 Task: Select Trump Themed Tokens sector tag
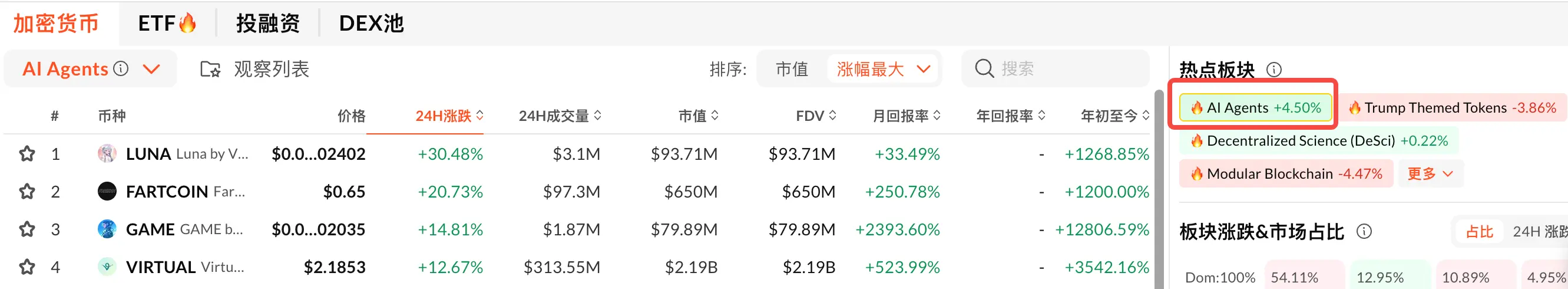tap(1454, 108)
